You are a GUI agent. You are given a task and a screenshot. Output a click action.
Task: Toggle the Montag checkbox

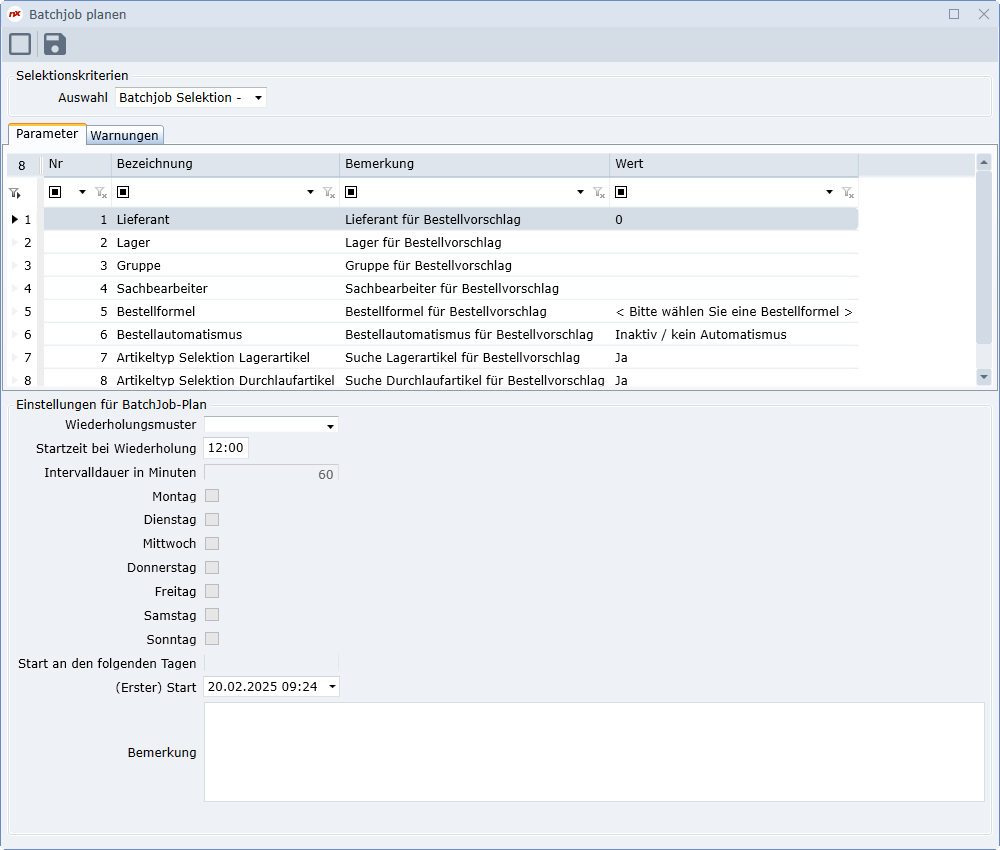(x=212, y=496)
